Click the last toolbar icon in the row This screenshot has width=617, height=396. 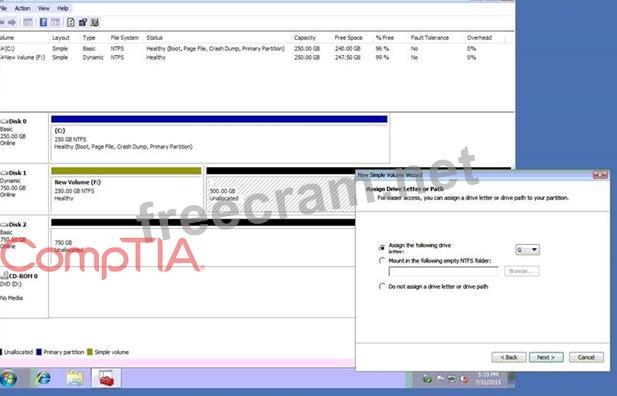click(94, 22)
